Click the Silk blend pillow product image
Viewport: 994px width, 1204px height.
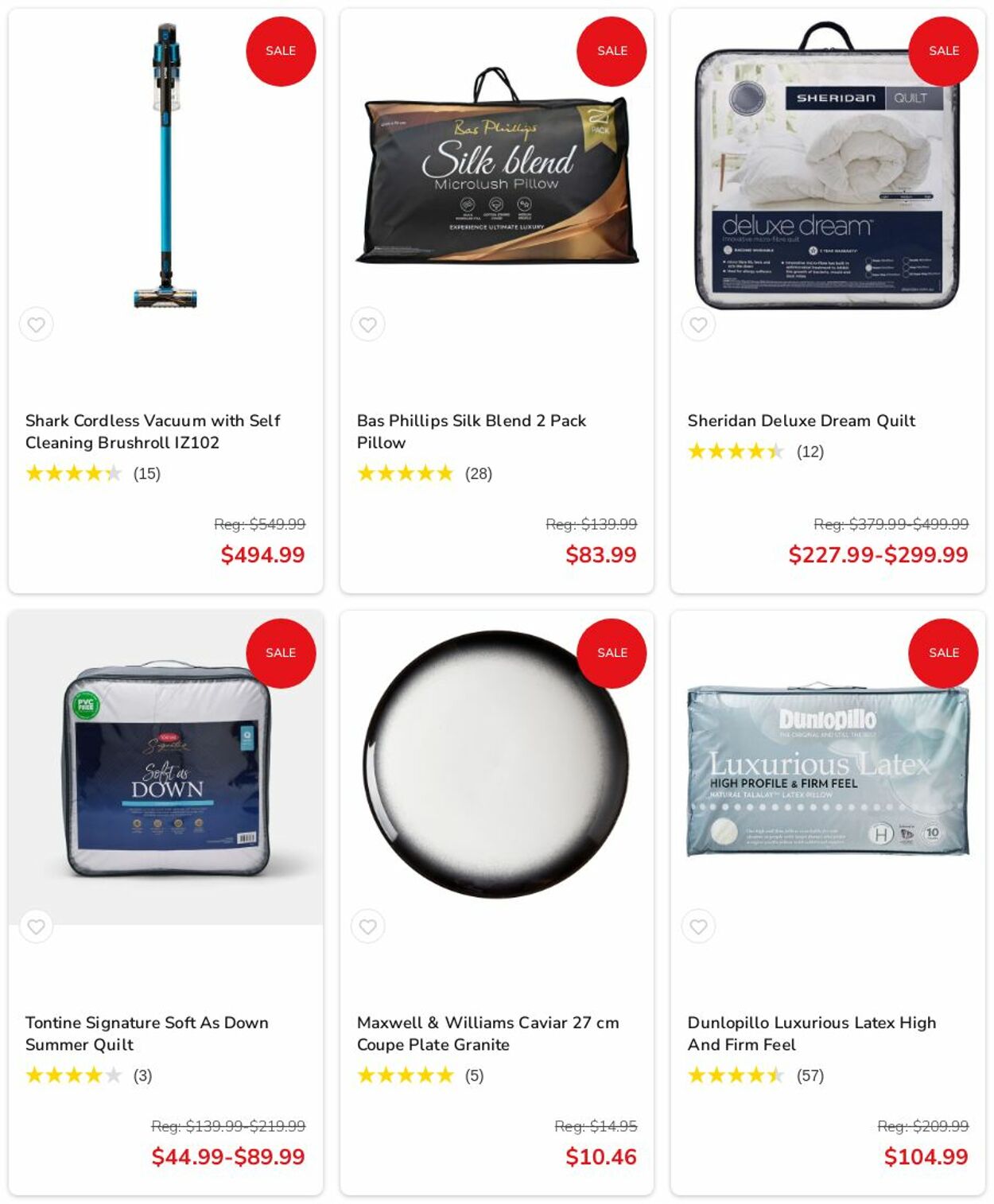pos(497,165)
